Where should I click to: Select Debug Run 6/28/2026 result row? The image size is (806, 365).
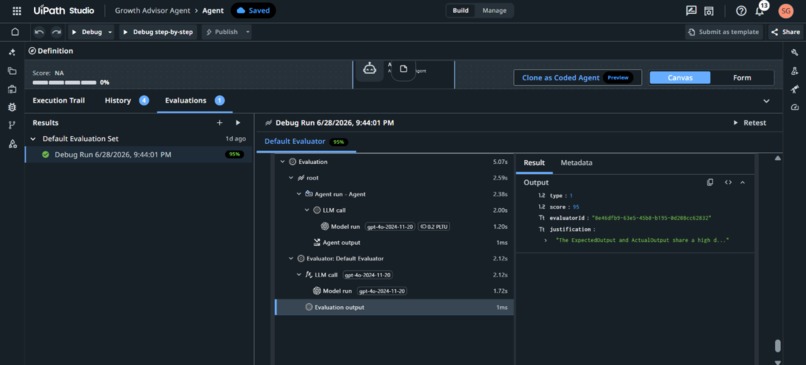138,155
